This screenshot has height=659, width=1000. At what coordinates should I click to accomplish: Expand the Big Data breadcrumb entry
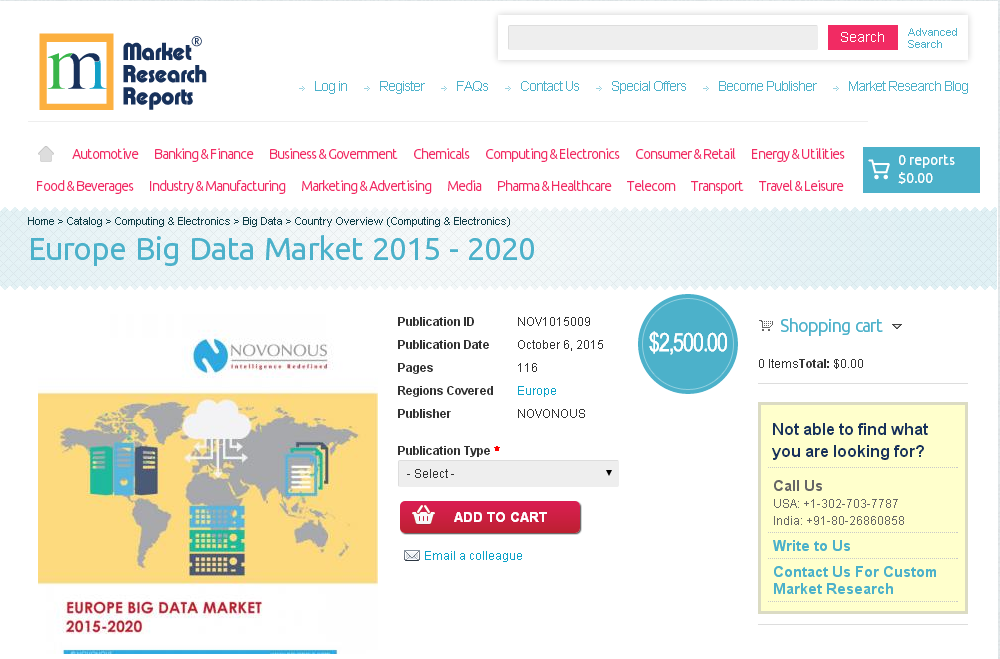tap(261, 221)
